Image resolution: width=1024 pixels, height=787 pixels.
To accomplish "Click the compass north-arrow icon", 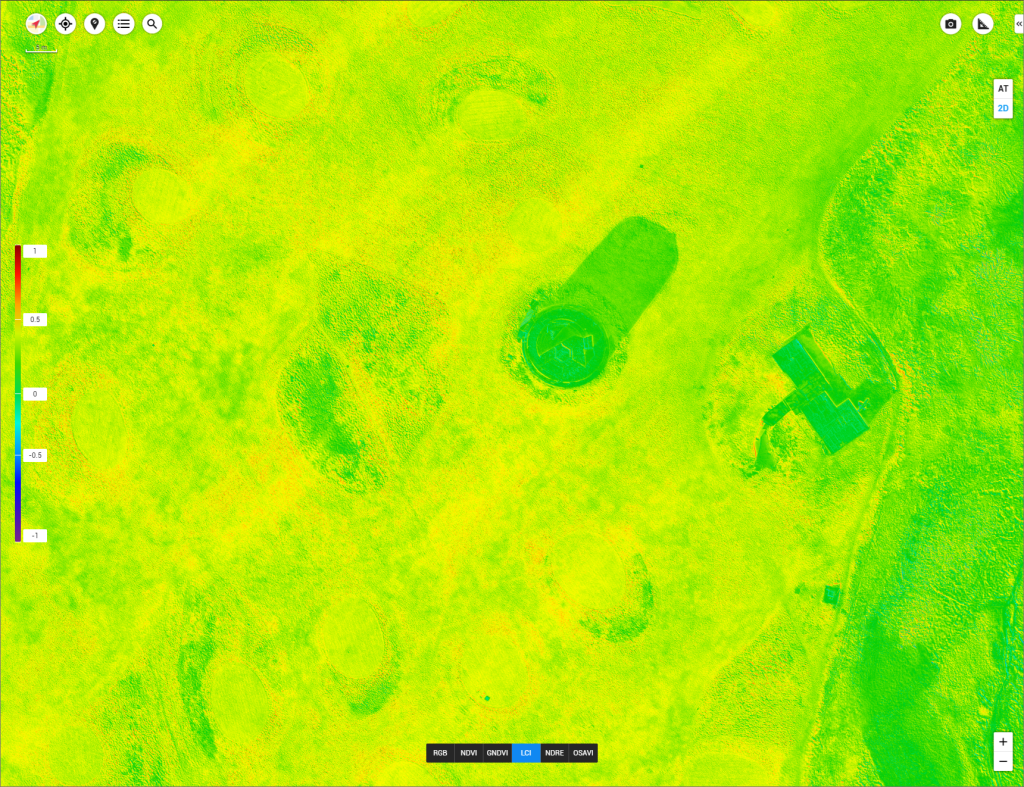I will click(x=37, y=24).
